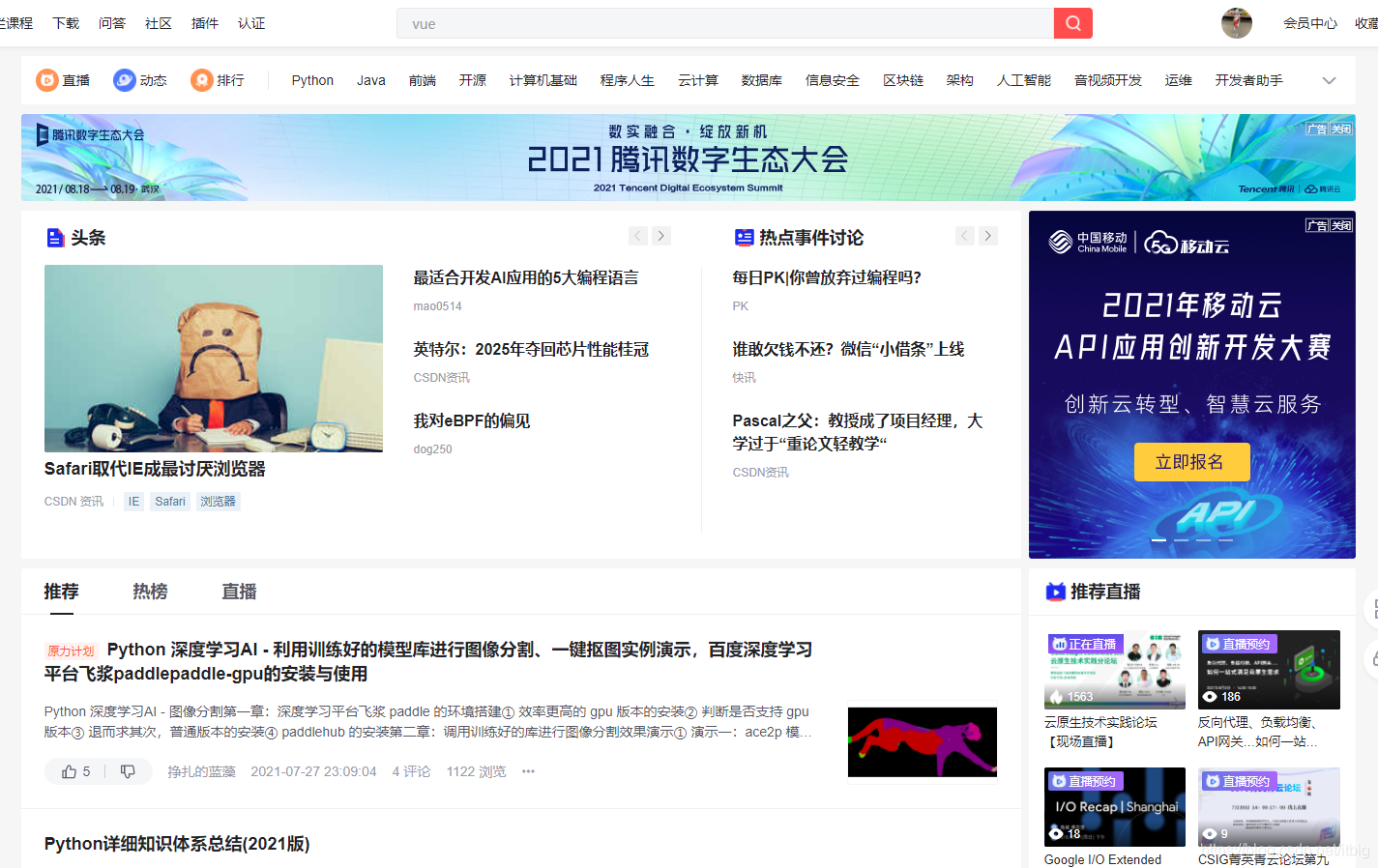The height and width of the screenshot is (868, 1378).
Task: Click the red search button
Action: 1072,23
